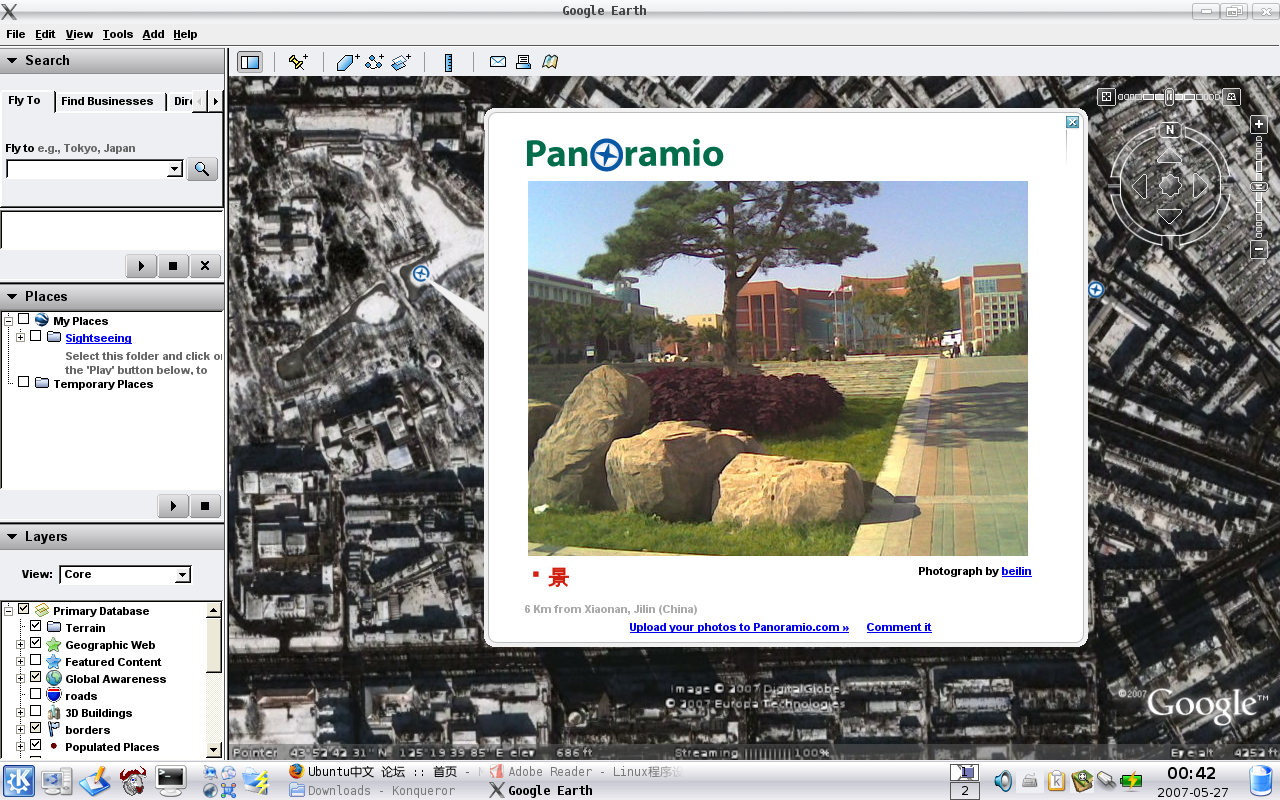Collapse the Search panel triangle

12,61
